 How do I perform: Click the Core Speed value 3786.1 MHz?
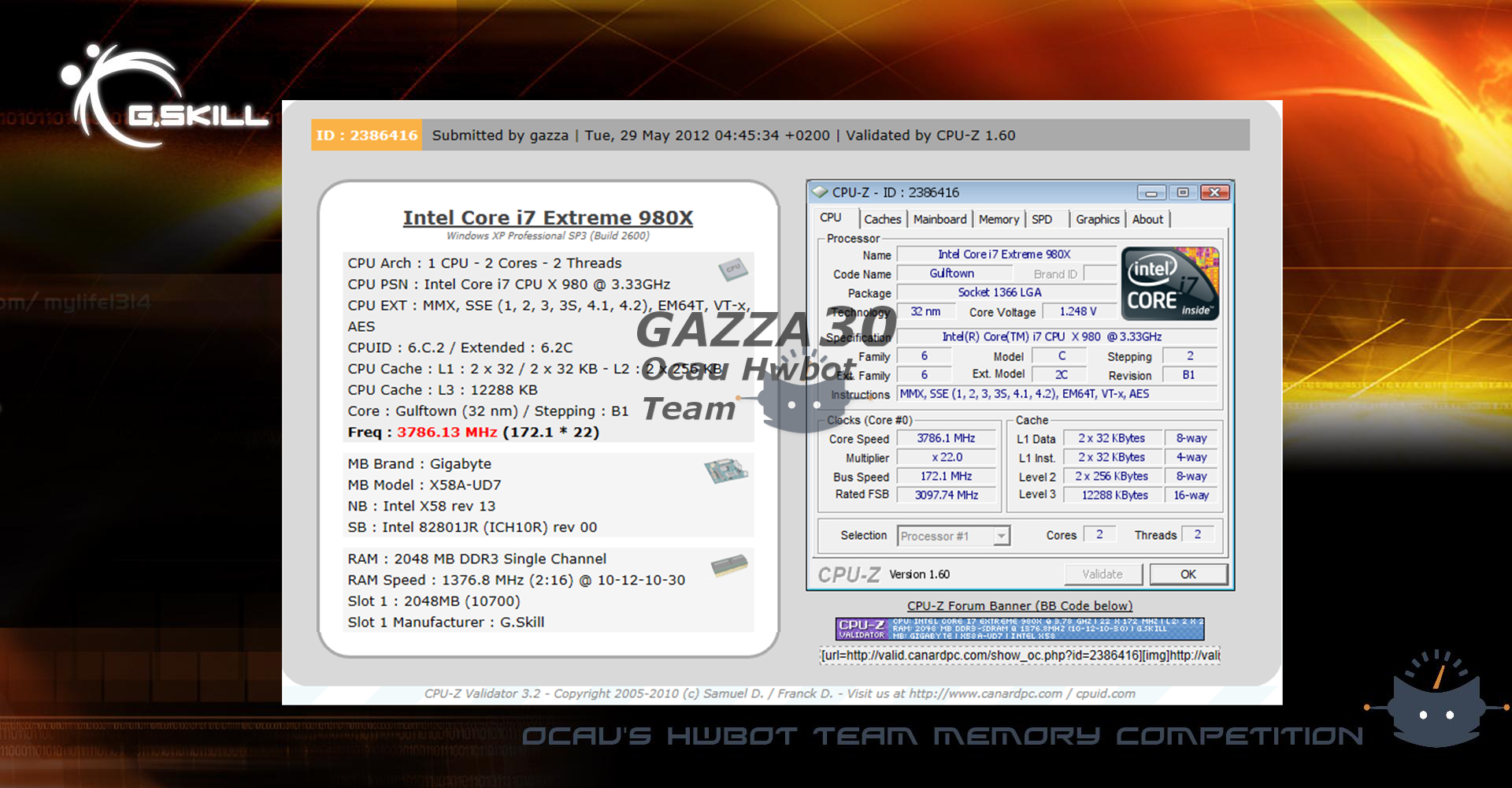946,438
